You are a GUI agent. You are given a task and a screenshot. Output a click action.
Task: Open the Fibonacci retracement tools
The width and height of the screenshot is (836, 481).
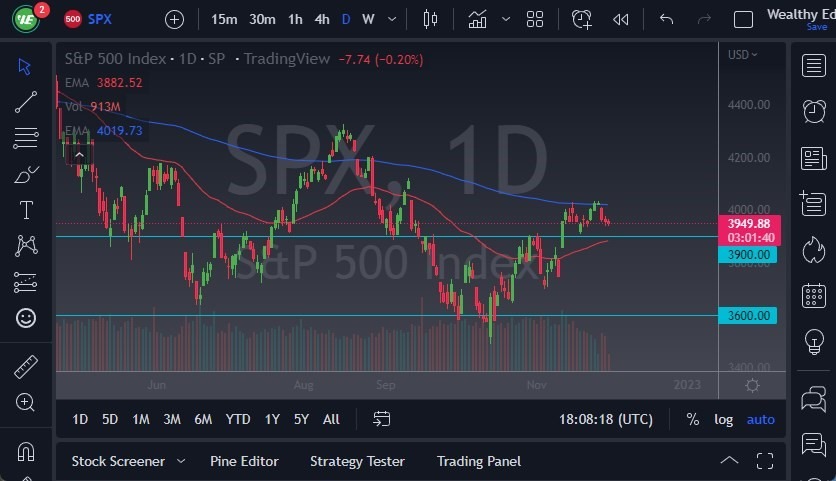(26, 138)
